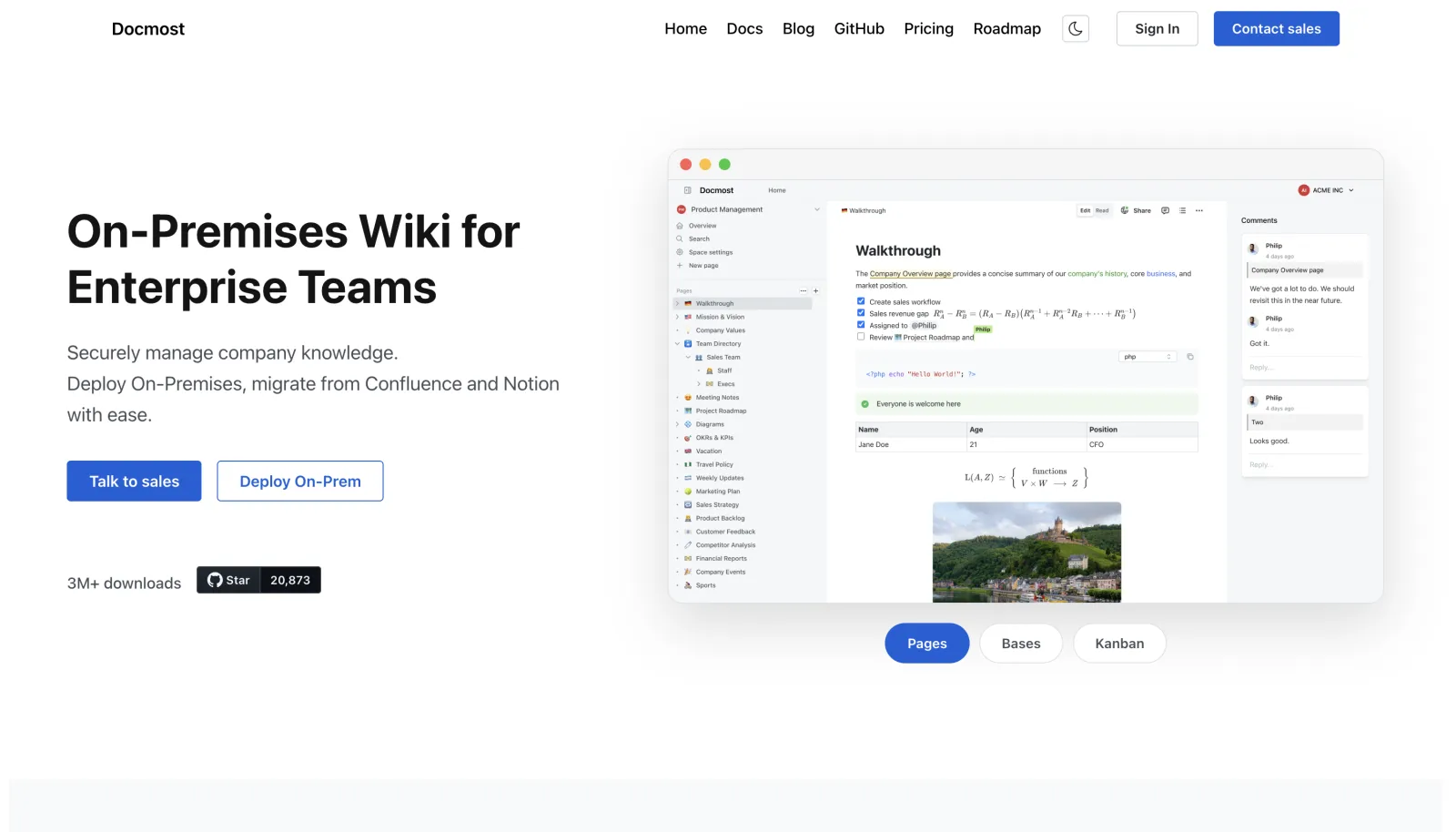Click the Talk to sales button
This screenshot has width=1456, height=832.
pos(134,481)
